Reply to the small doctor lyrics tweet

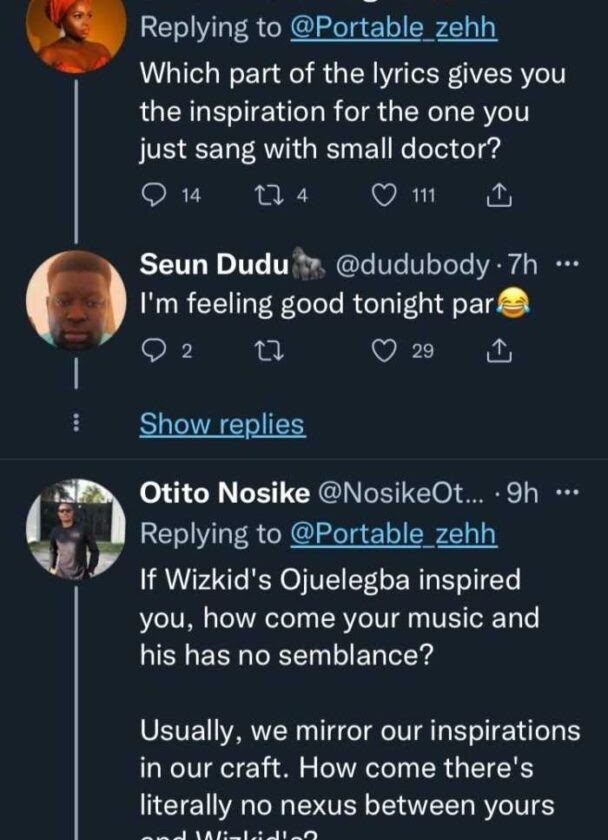tap(153, 196)
